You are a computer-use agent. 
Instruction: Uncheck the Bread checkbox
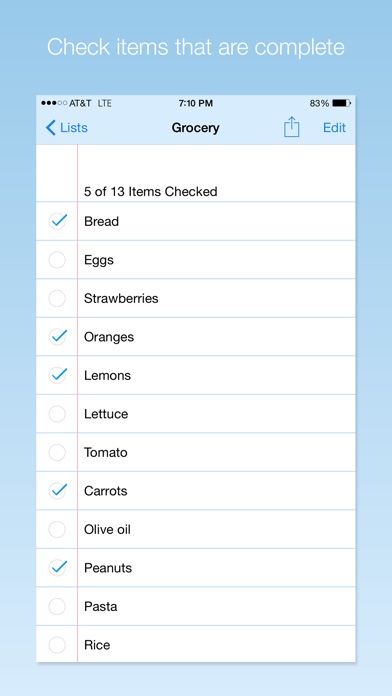[57, 221]
